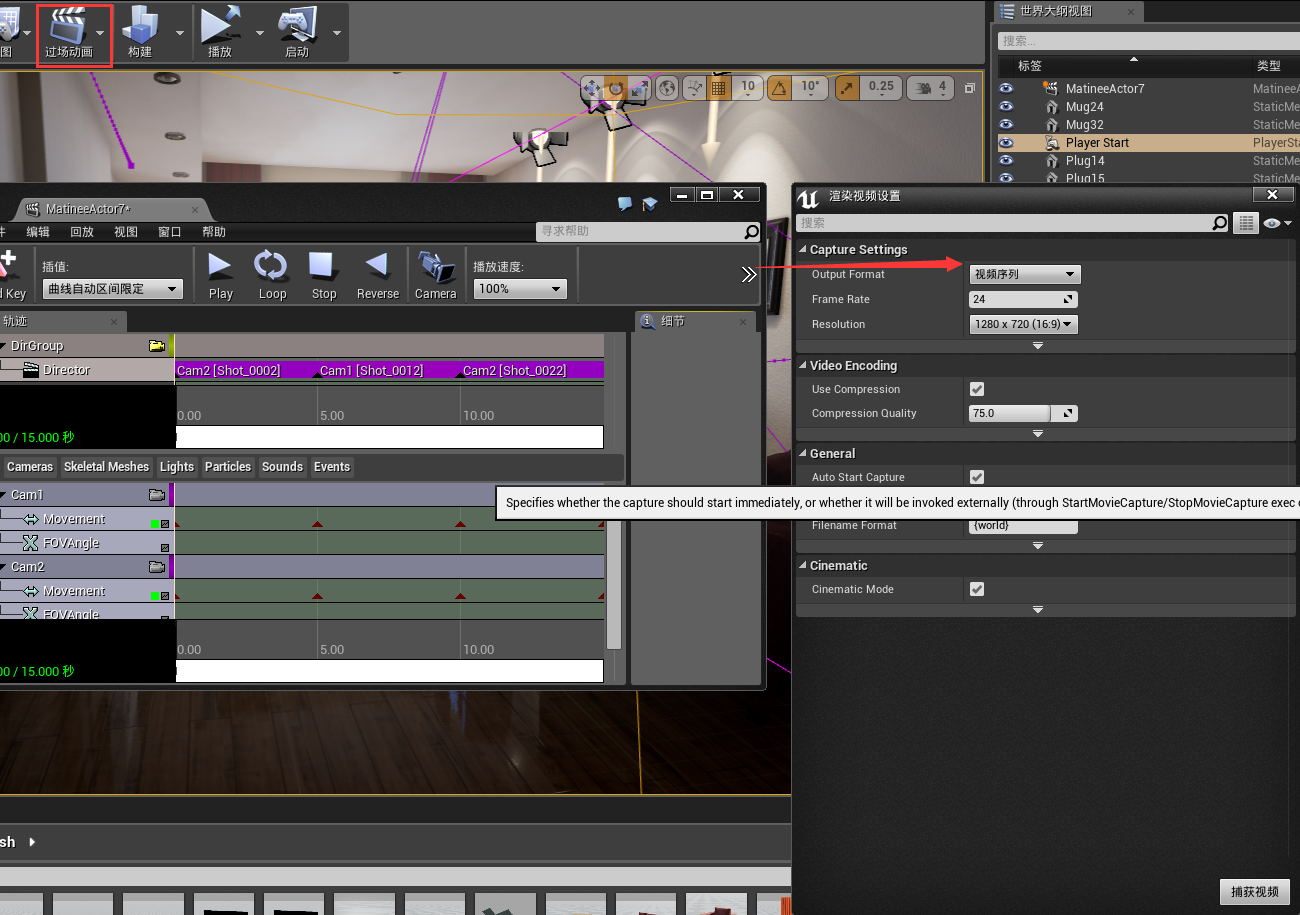Toggle Cam2 Movement track green enable box
Screen dimensions: 1300x915
coord(155,595)
